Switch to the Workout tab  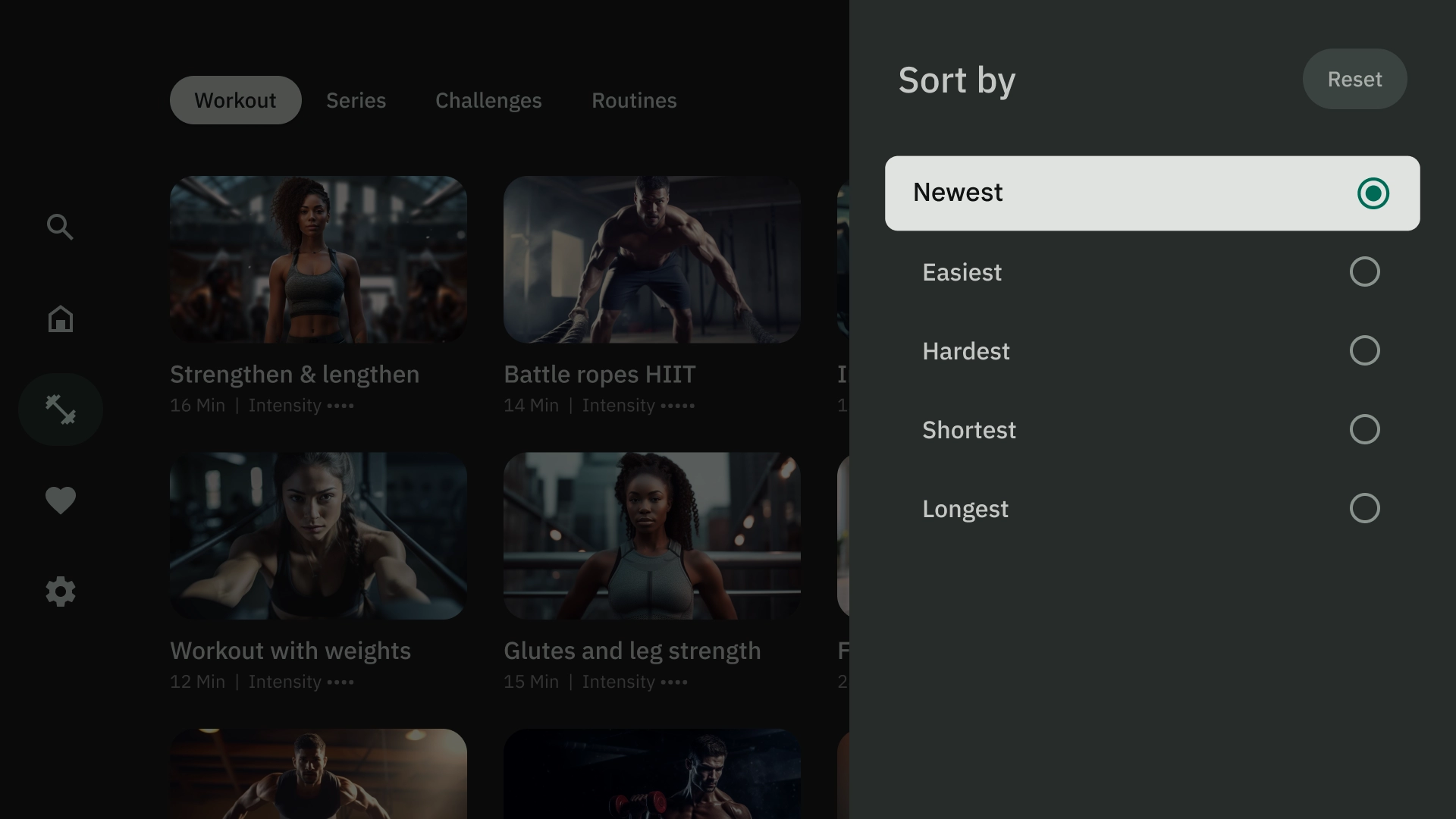[235, 99]
